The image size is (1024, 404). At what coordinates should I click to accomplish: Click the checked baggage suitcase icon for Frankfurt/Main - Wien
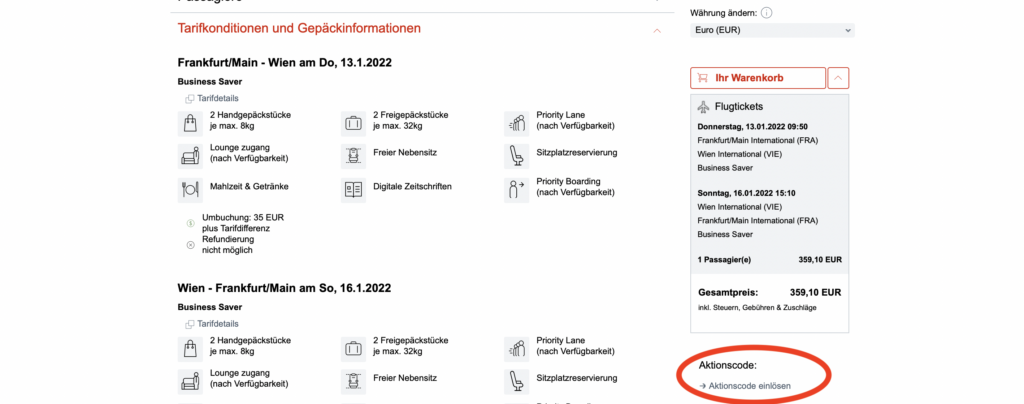pyautogui.click(x=353, y=123)
